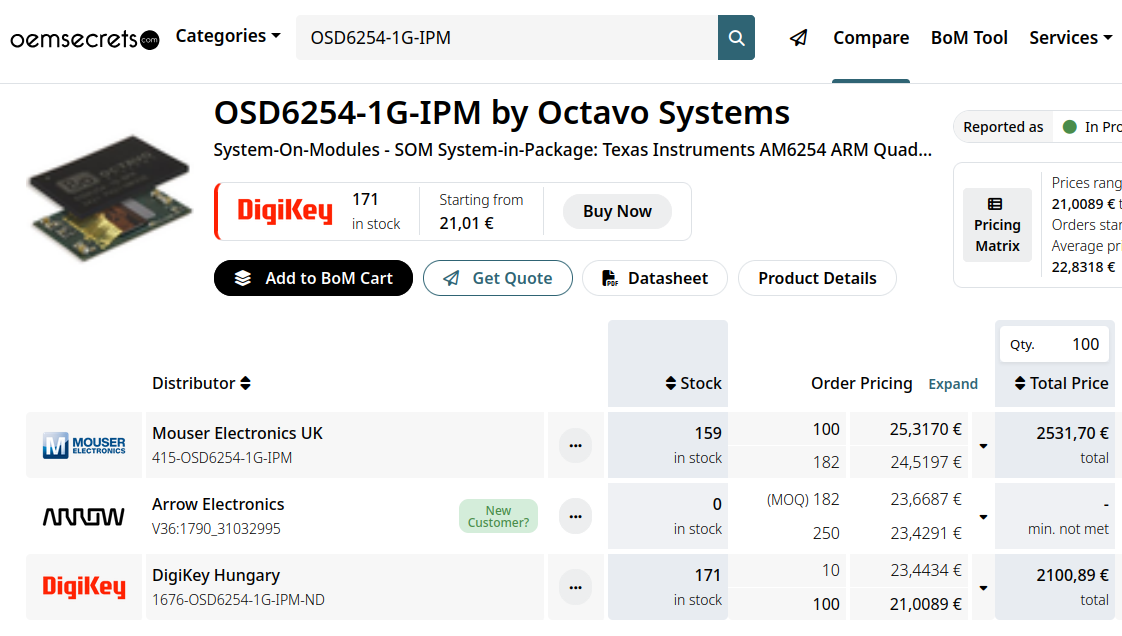The height and width of the screenshot is (636, 1122).
Task: Click Arrow Electronics distributor name
Action: [x=218, y=504]
